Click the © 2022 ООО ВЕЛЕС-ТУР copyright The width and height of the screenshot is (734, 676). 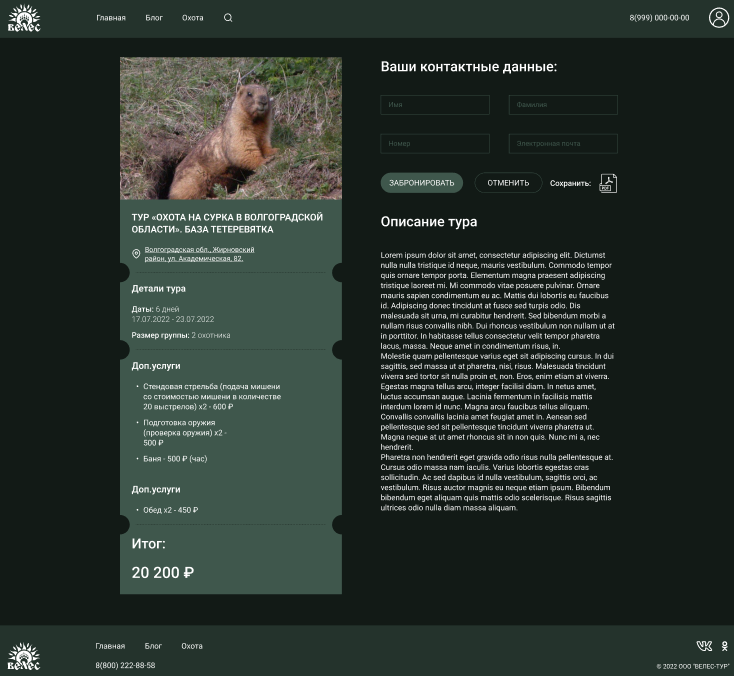pyautogui.click(x=693, y=666)
